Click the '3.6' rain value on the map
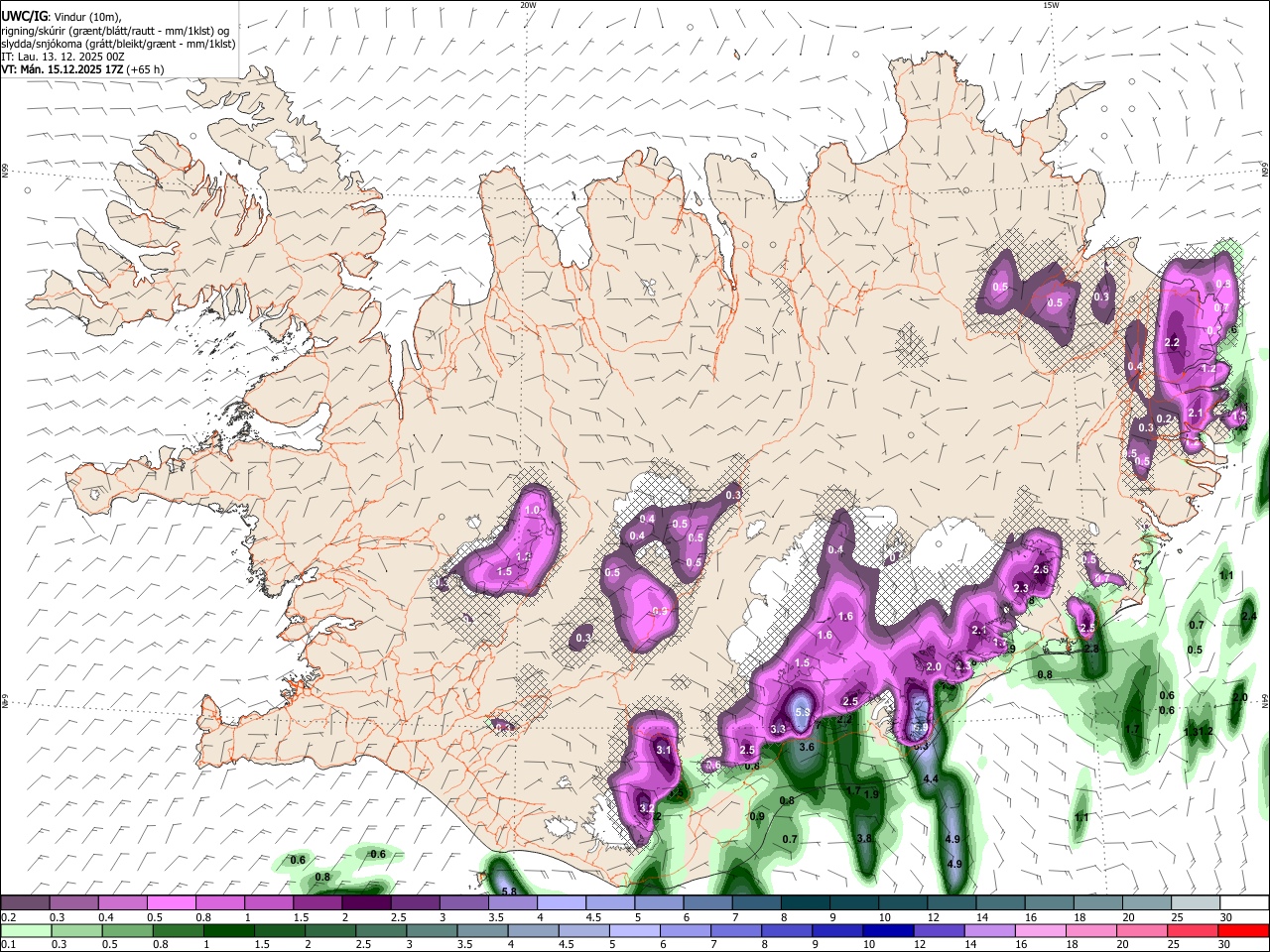 coord(807,748)
